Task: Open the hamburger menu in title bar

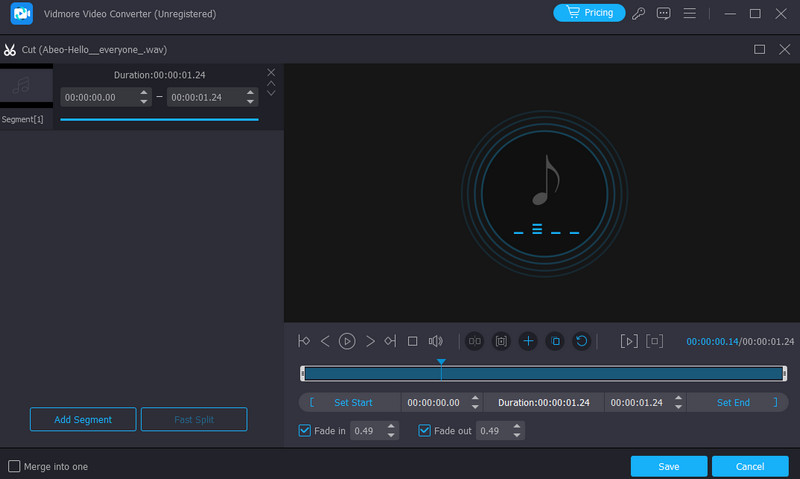Action: (x=689, y=14)
